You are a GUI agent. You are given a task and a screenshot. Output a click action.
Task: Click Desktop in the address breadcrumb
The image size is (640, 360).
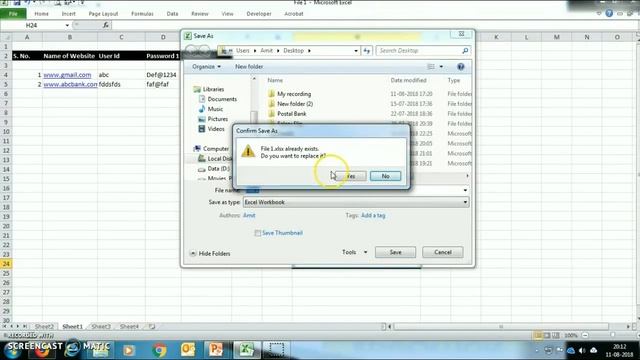click(x=293, y=51)
